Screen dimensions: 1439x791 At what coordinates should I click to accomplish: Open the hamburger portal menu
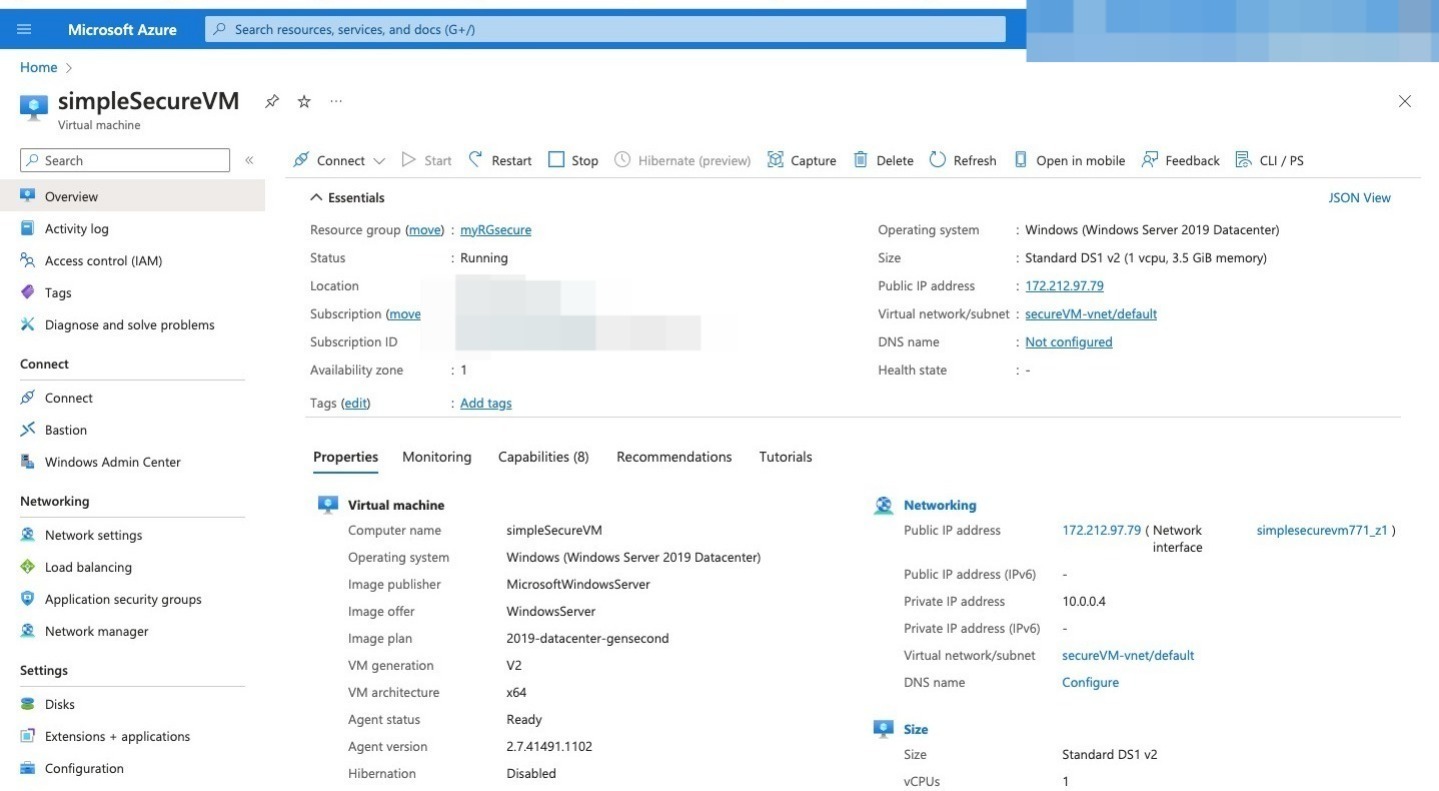[24, 29]
